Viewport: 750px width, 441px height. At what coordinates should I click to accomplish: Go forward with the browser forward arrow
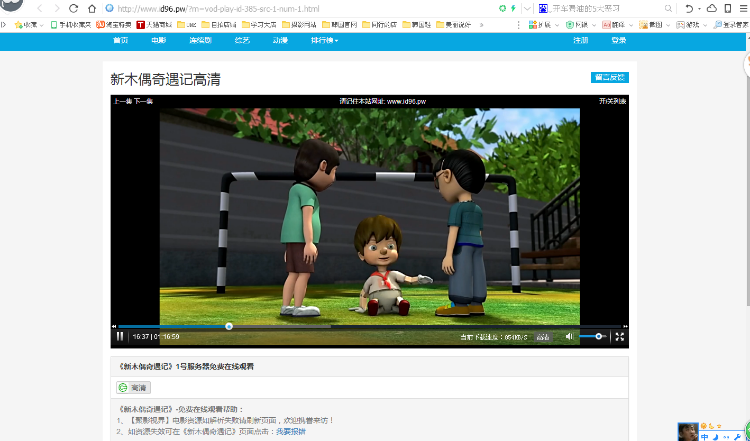coord(57,8)
